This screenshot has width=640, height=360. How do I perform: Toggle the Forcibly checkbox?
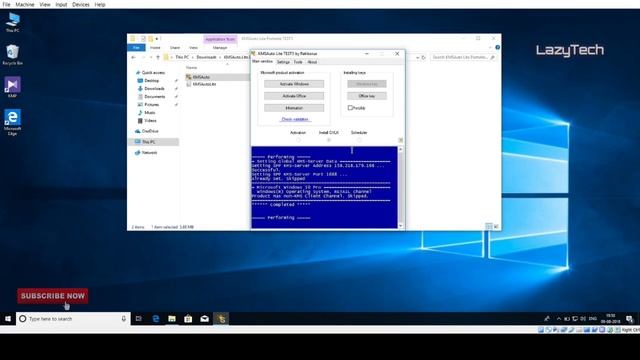[x=350, y=108]
